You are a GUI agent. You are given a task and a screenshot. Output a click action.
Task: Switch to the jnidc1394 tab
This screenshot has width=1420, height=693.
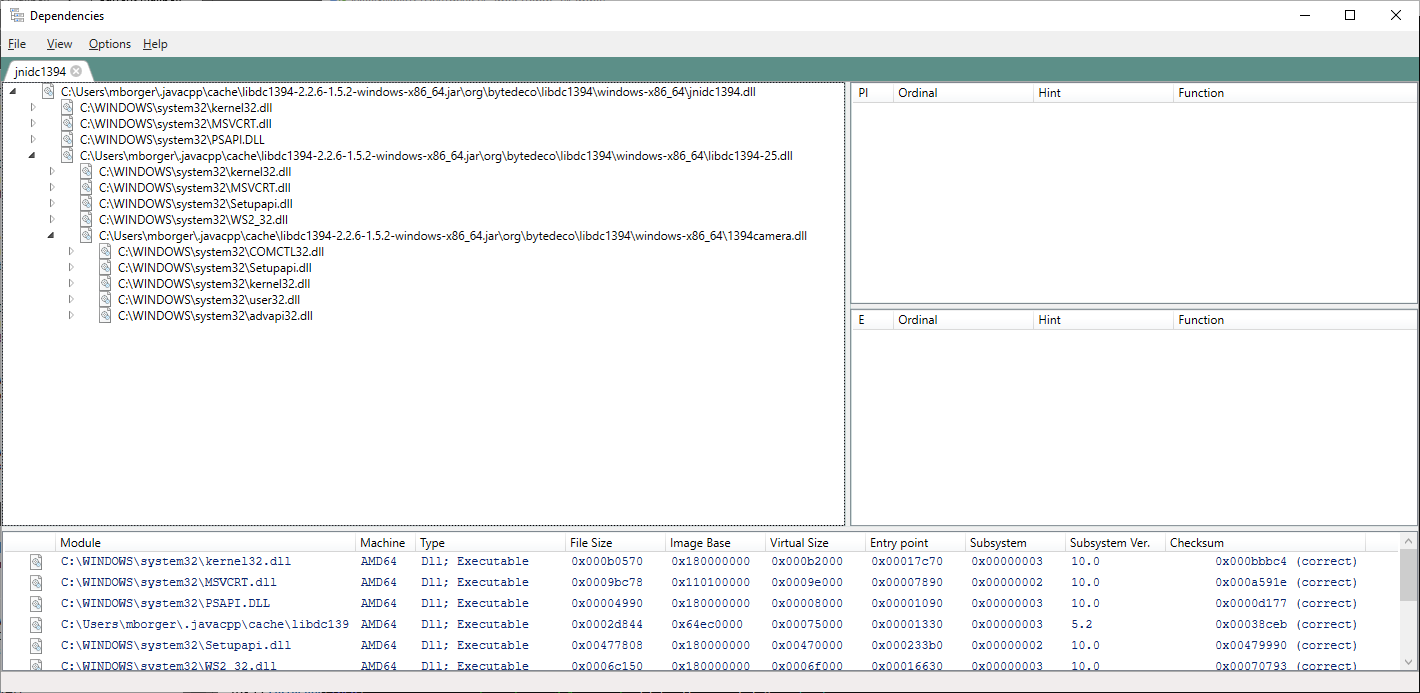pyautogui.click(x=40, y=71)
